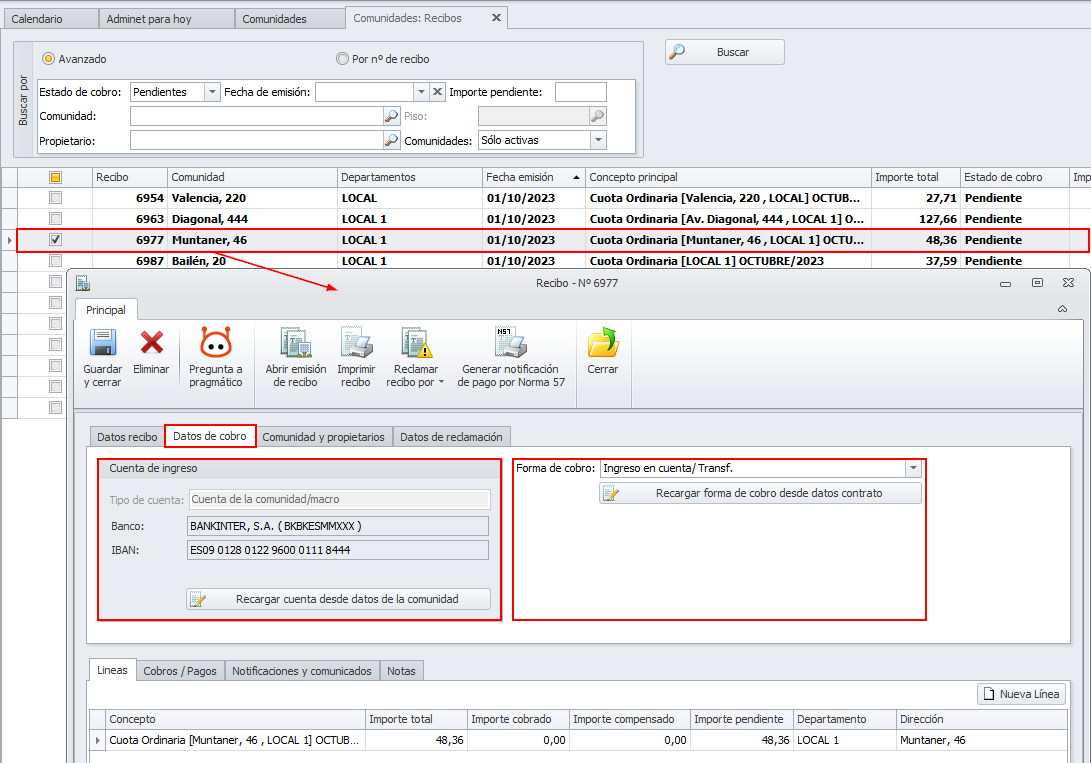Click the Guardar y cerrar disk icon
This screenshot has width=1091, height=763.
tap(102, 343)
